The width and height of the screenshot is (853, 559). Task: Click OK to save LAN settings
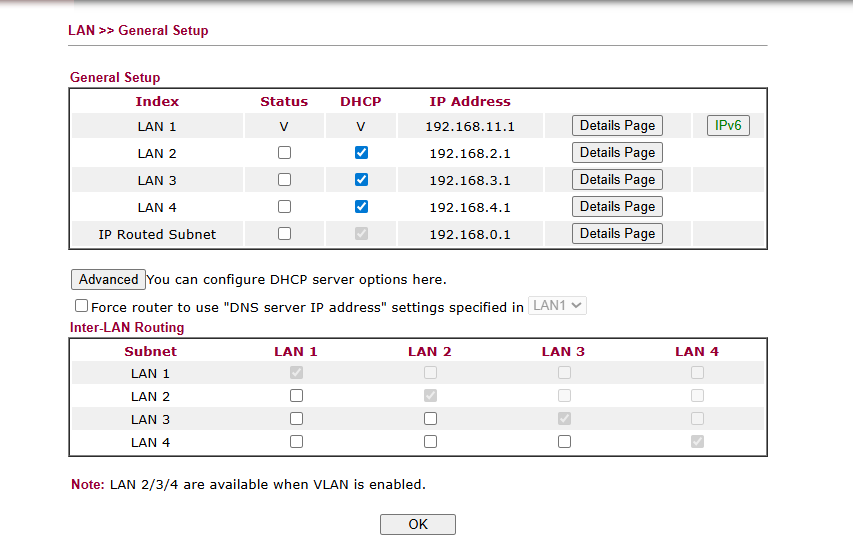pyautogui.click(x=418, y=524)
